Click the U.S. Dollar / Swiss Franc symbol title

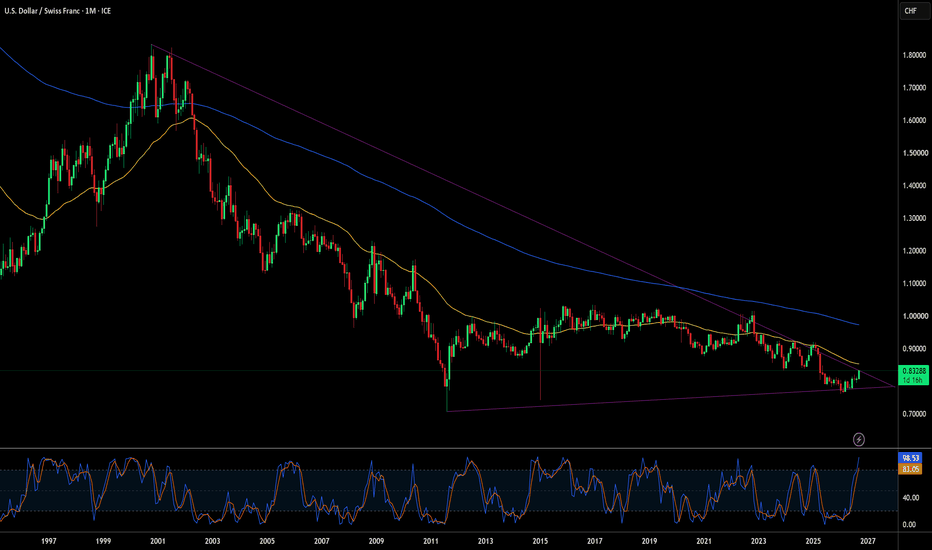[42, 11]
